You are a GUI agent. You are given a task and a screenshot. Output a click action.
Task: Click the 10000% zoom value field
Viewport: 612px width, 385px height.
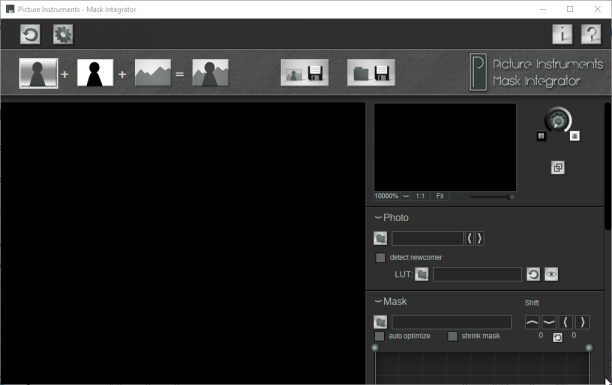[x=386, y=196]
